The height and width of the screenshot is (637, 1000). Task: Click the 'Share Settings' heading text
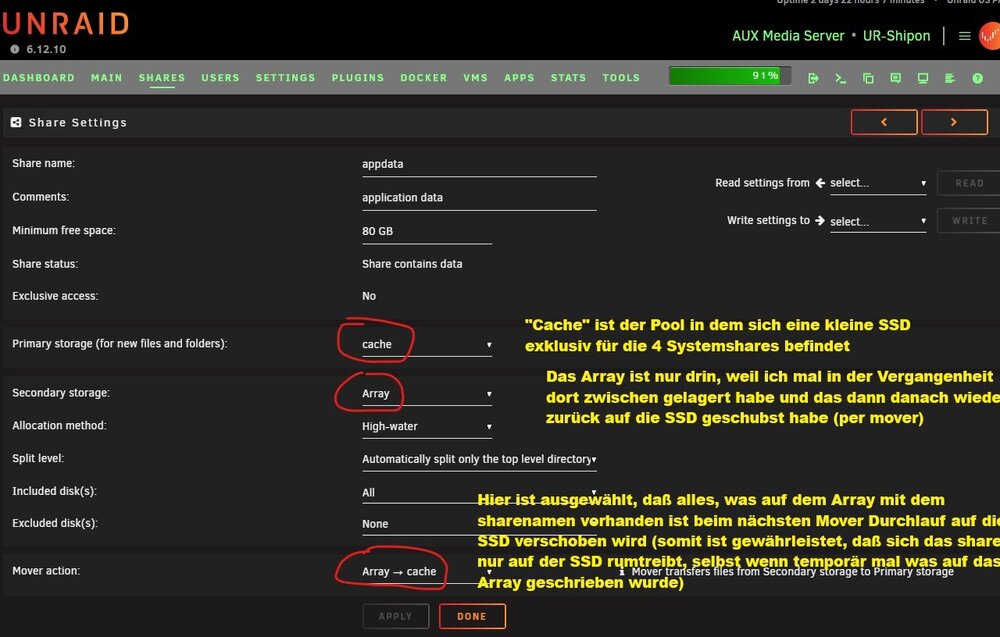(77, 122)
